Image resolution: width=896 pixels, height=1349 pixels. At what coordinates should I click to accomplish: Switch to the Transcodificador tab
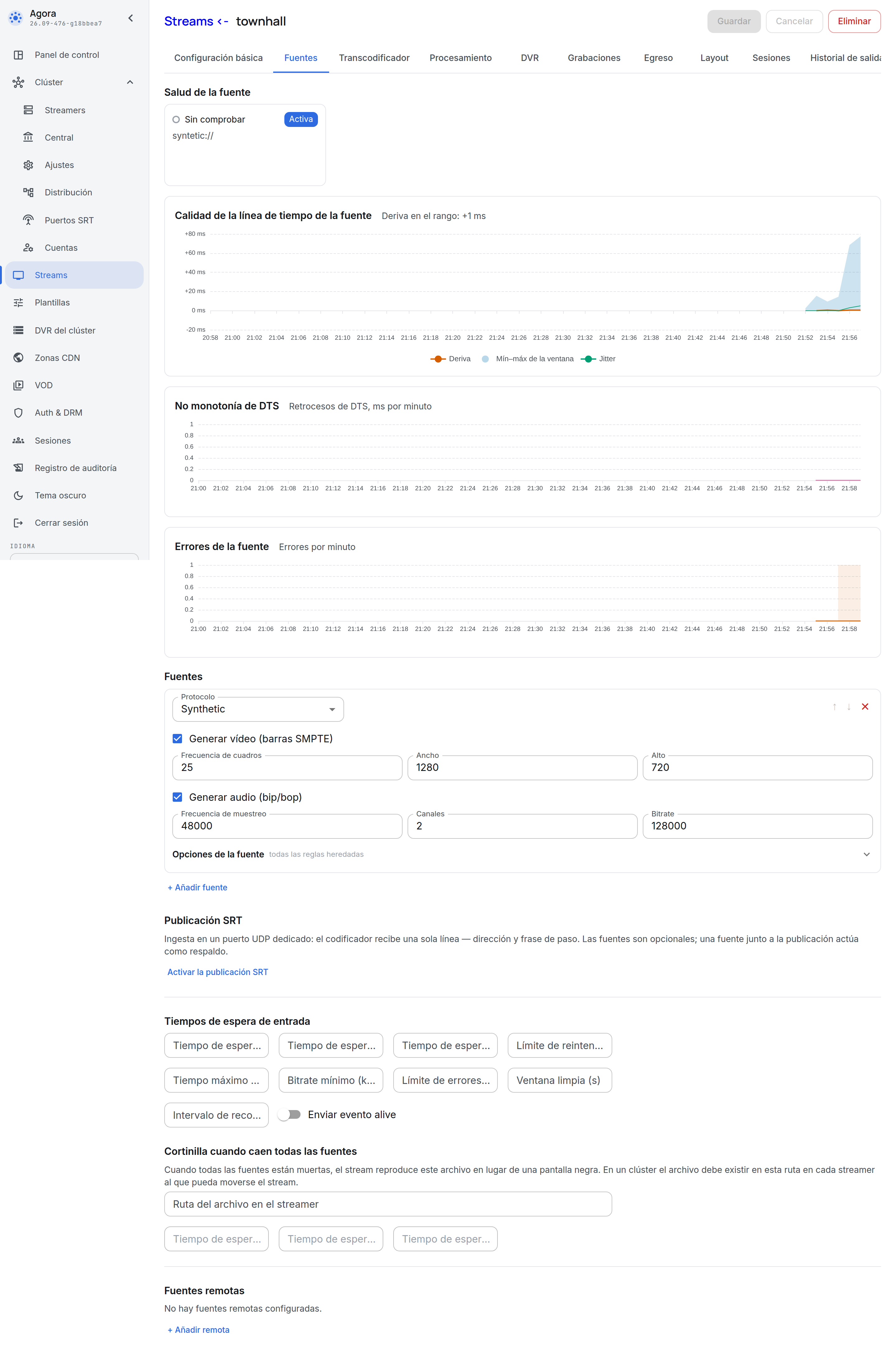tap(374, 58)
